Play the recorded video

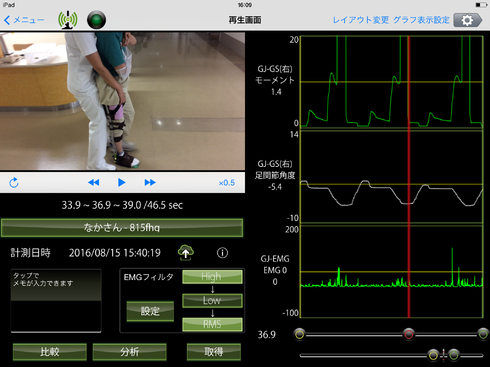[x=122, y=183]
